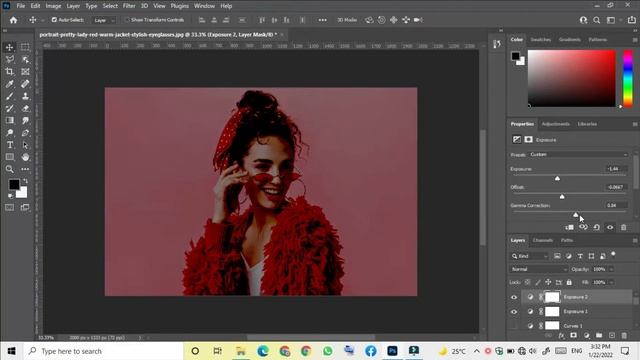Switch to the Channels tab
640x360 pixels.
(x=542, y=240)
